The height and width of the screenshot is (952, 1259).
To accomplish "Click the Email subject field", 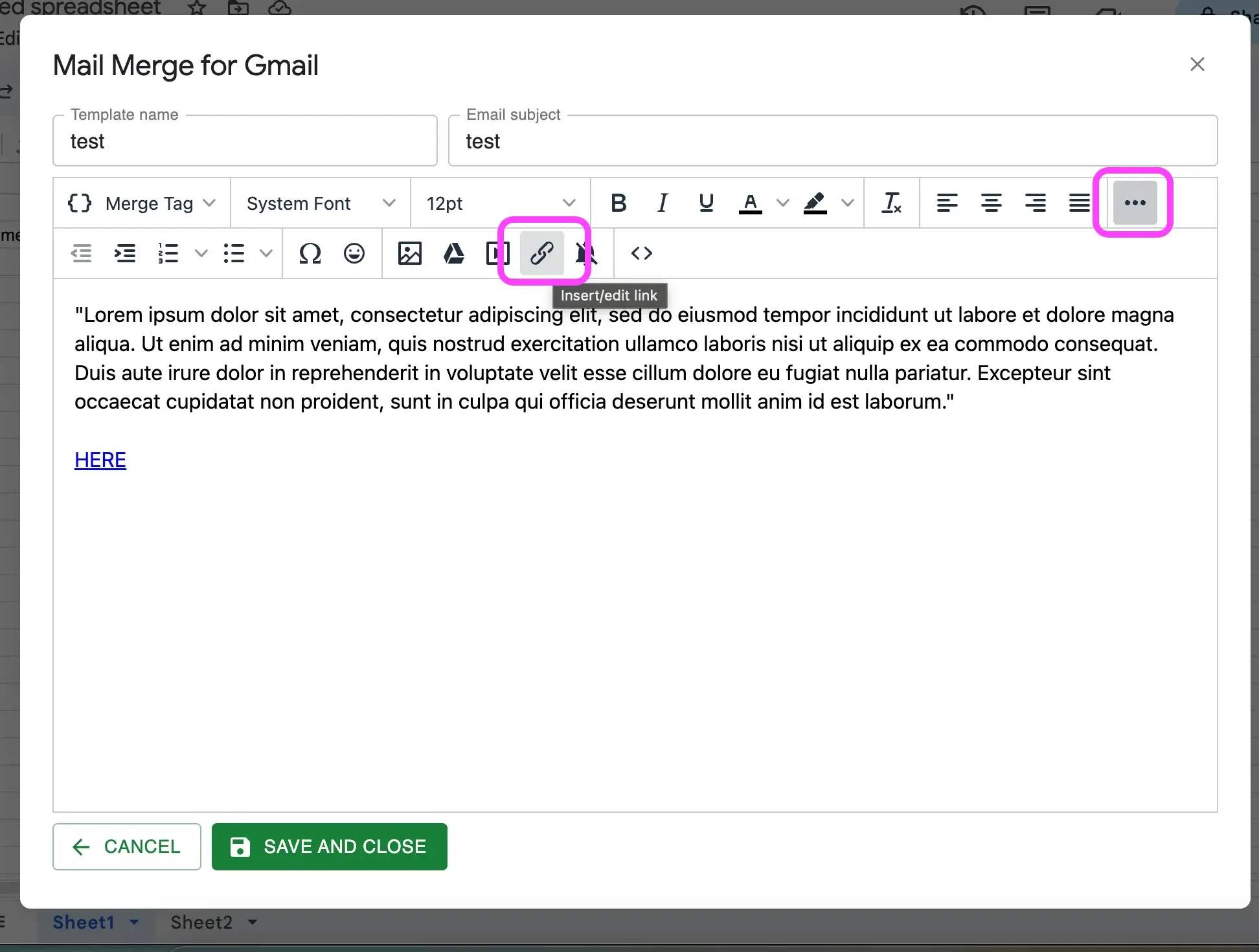I will (x=833, y=141).
